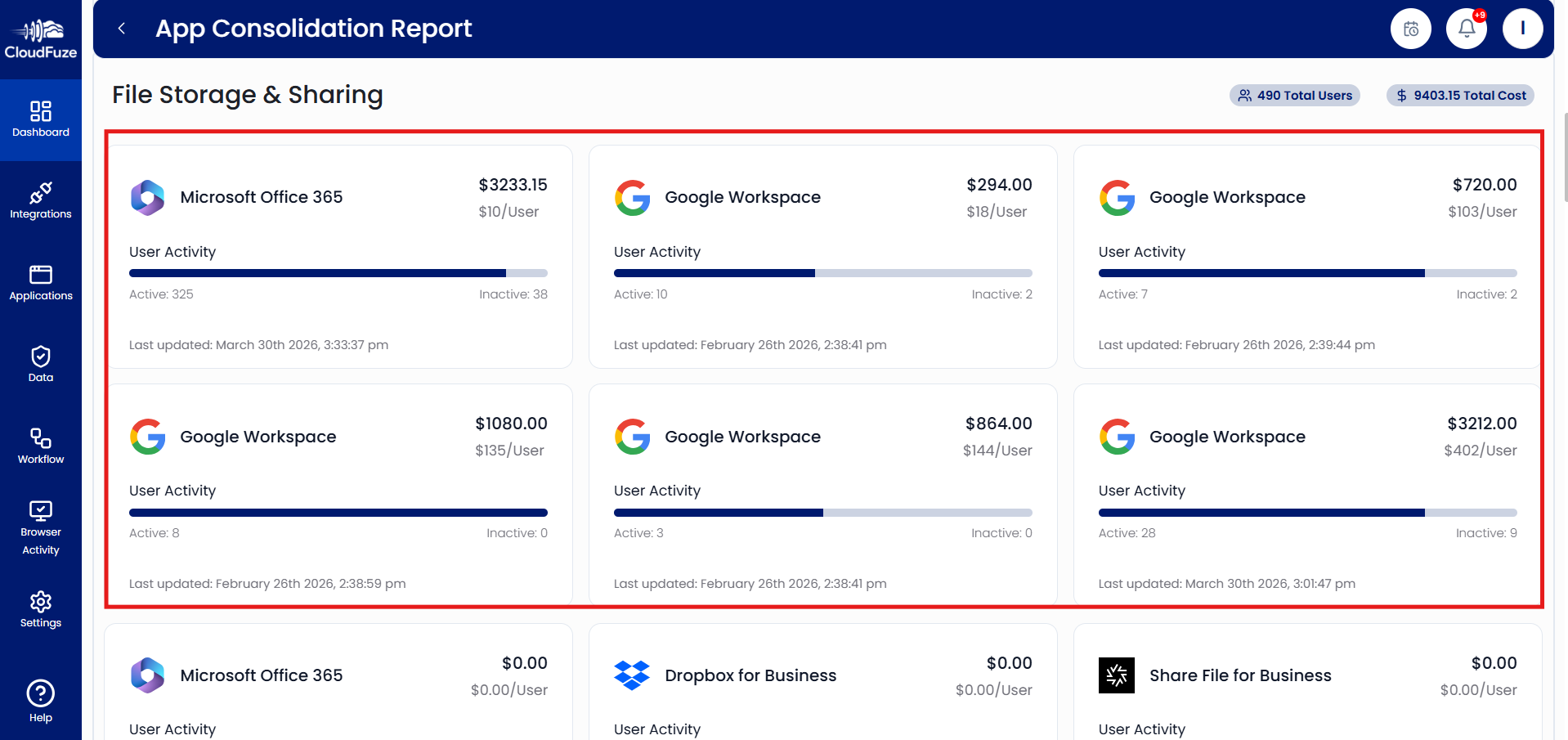Open the profile avatar menu

[1522, 29]
